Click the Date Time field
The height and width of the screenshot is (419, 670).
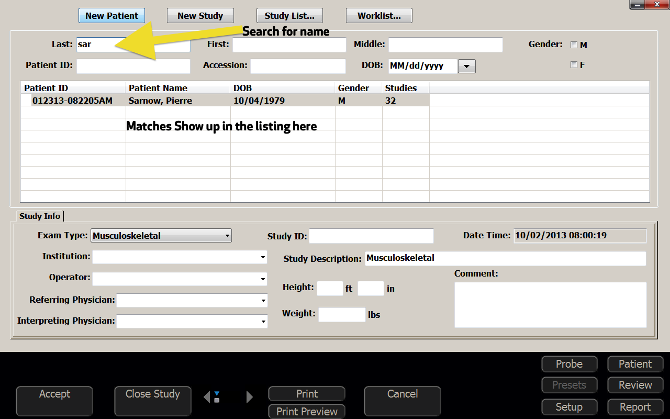click(x=580, y=236)
